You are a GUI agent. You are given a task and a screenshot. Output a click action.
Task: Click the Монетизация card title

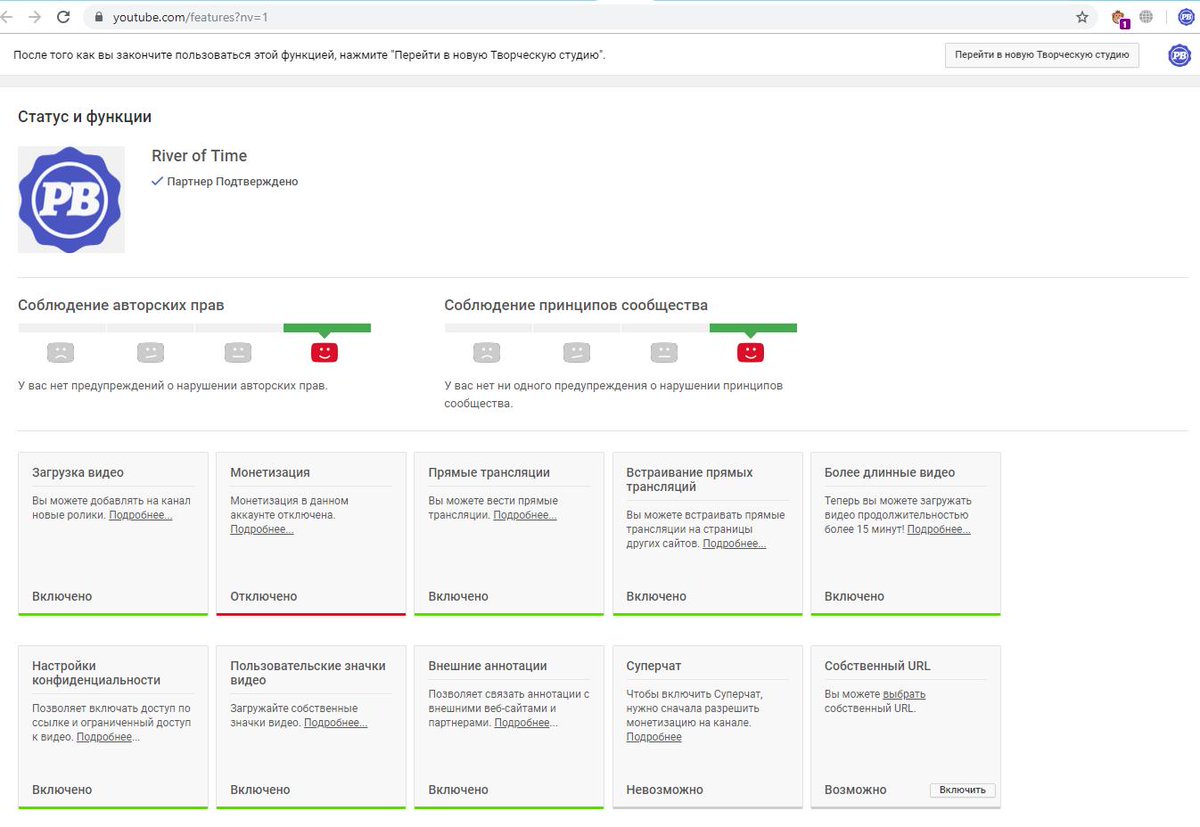[x=270, y=473]
